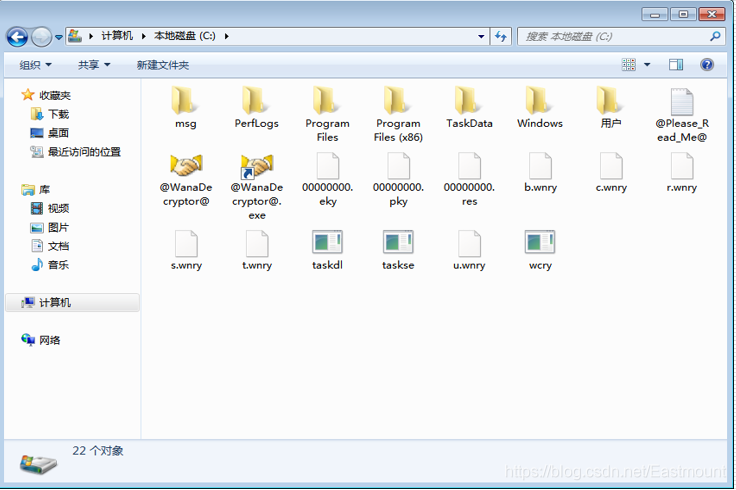Open the recent pages dropdown arrow
The width and height of the screenshot is (736, 490).
(59, 37)
